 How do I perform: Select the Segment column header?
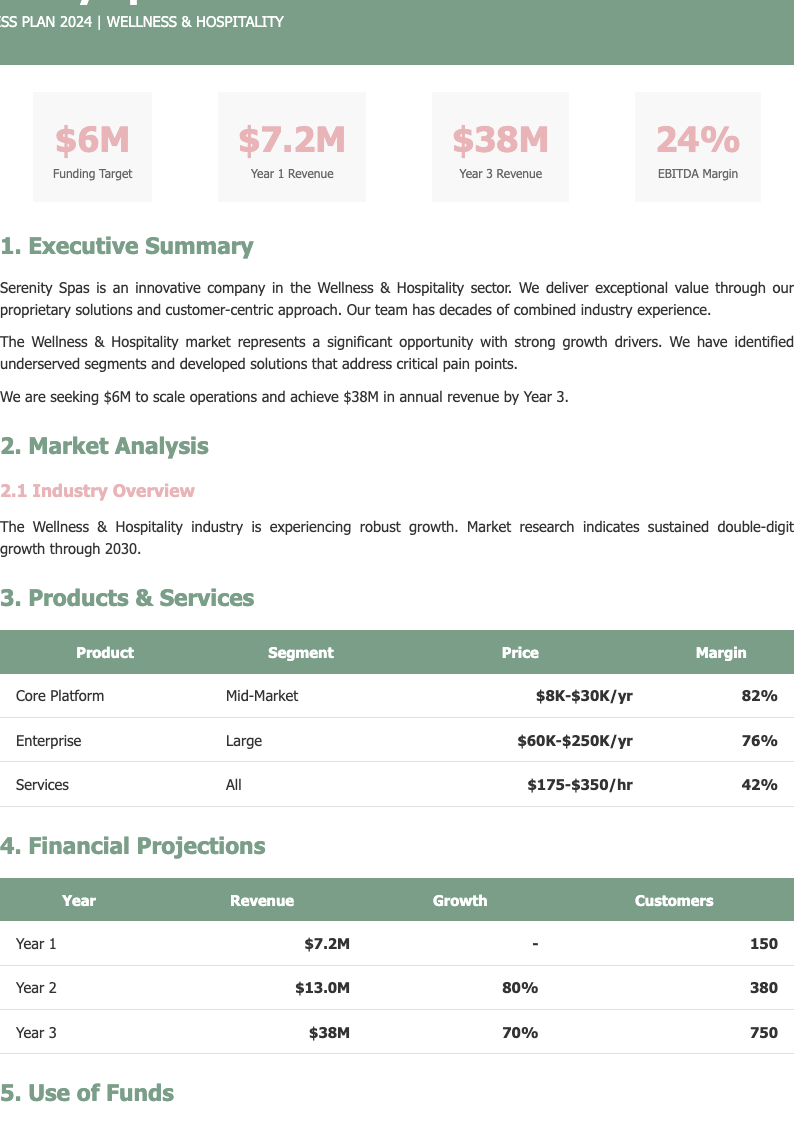300,653
